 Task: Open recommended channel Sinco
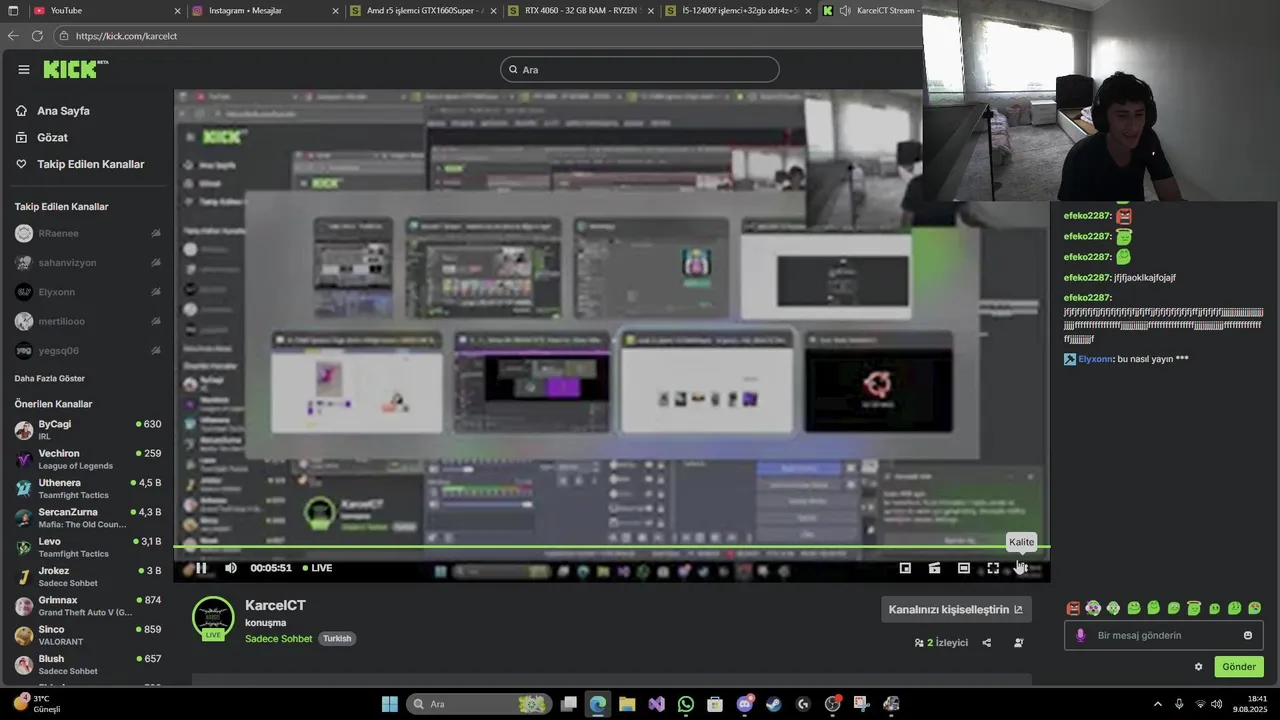(x=88, y=635)
